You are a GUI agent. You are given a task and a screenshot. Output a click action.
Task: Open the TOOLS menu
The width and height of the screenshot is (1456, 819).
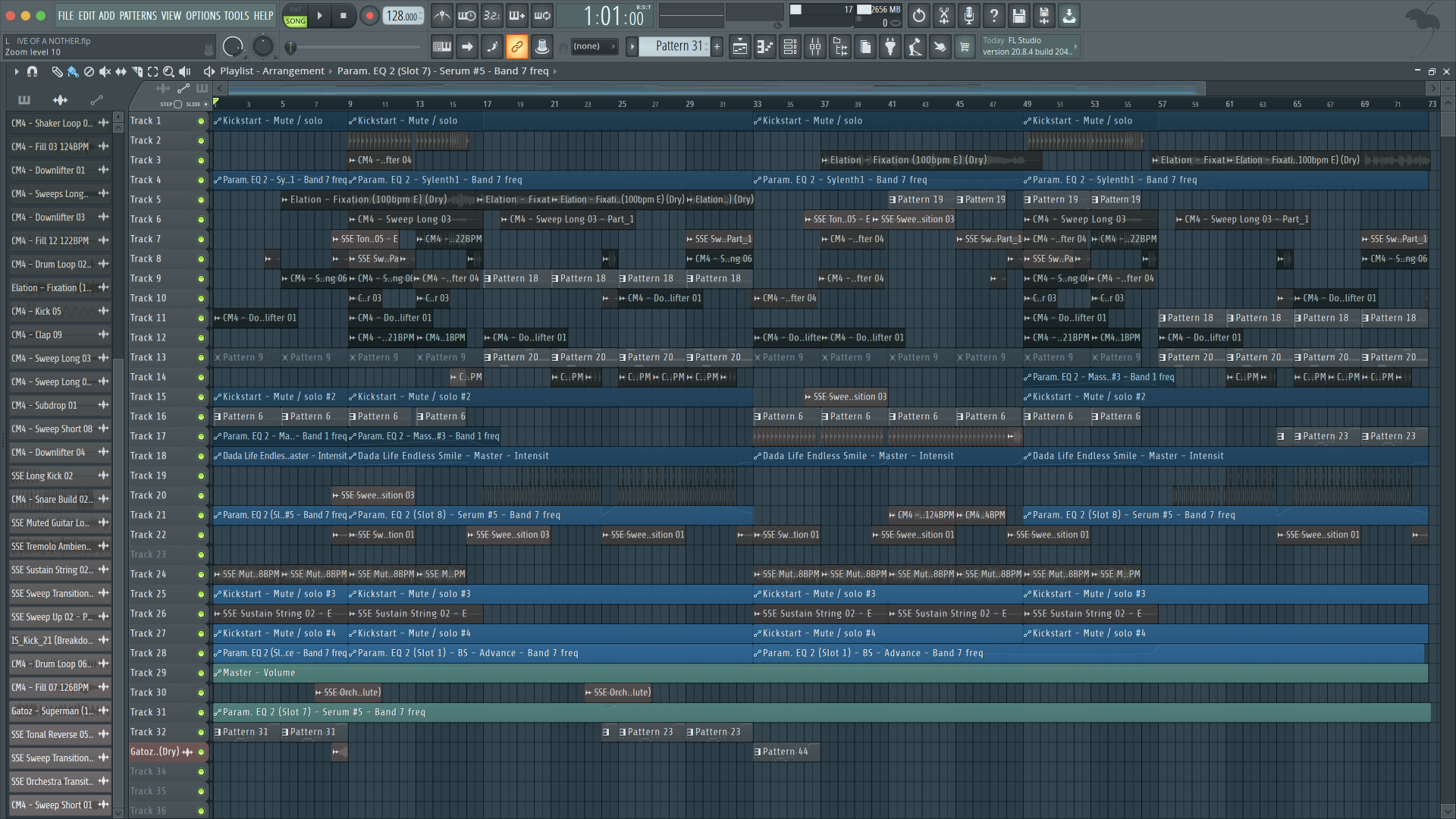point(237,16)
